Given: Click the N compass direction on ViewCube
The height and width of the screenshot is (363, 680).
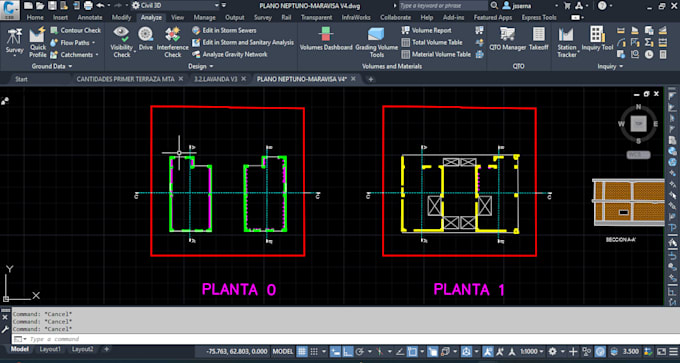Looking at the screenshot, I should point(638,107).
